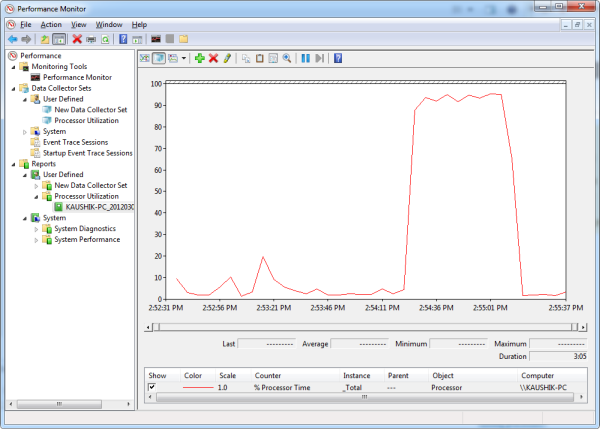Click the Paste Counter List clipboard icon
The image size is (600, 429).
pyautogui.click(x=258, y=58)
